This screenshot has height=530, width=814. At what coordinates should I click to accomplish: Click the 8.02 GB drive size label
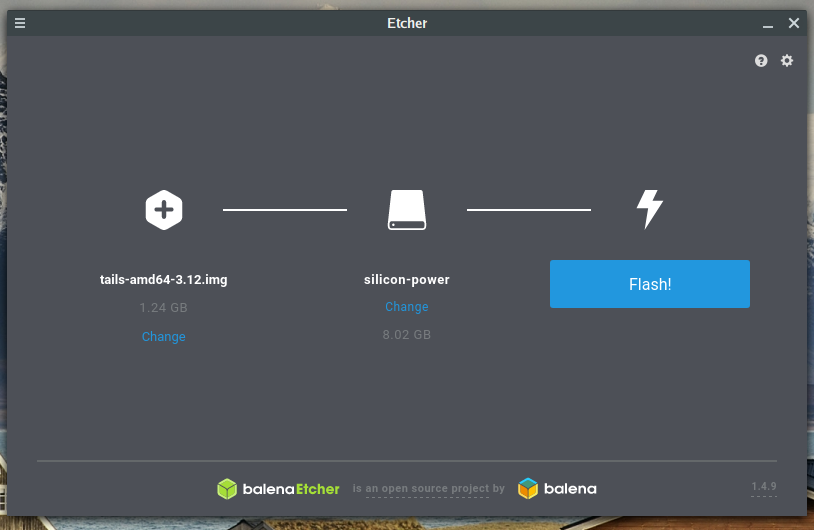point(407,335)
